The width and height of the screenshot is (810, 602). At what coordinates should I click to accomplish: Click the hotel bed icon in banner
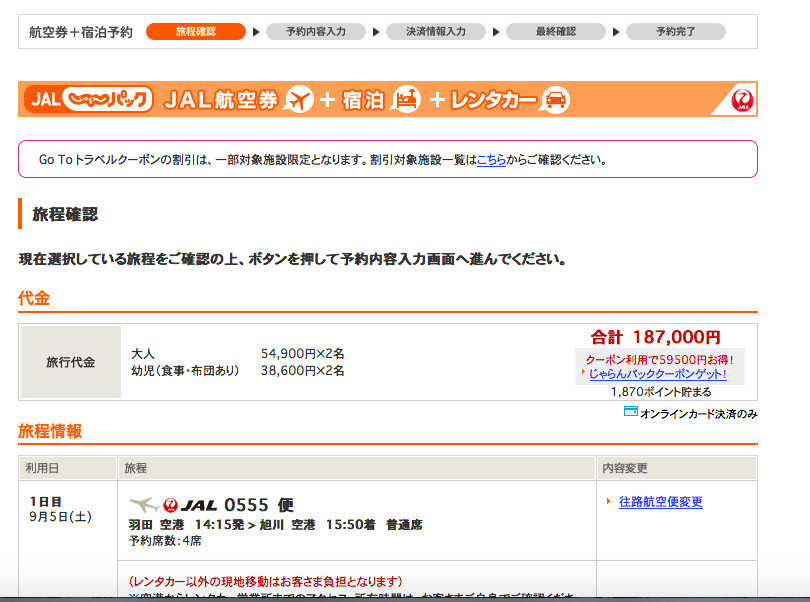click(406, 99)
